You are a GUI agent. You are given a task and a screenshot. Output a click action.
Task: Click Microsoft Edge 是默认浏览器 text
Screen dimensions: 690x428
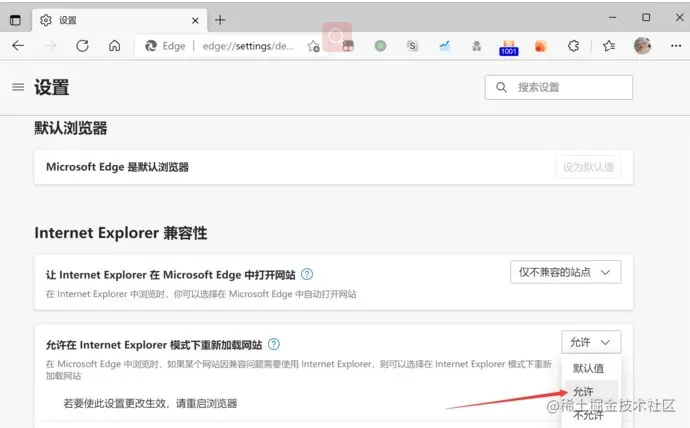tap(117, 167)
